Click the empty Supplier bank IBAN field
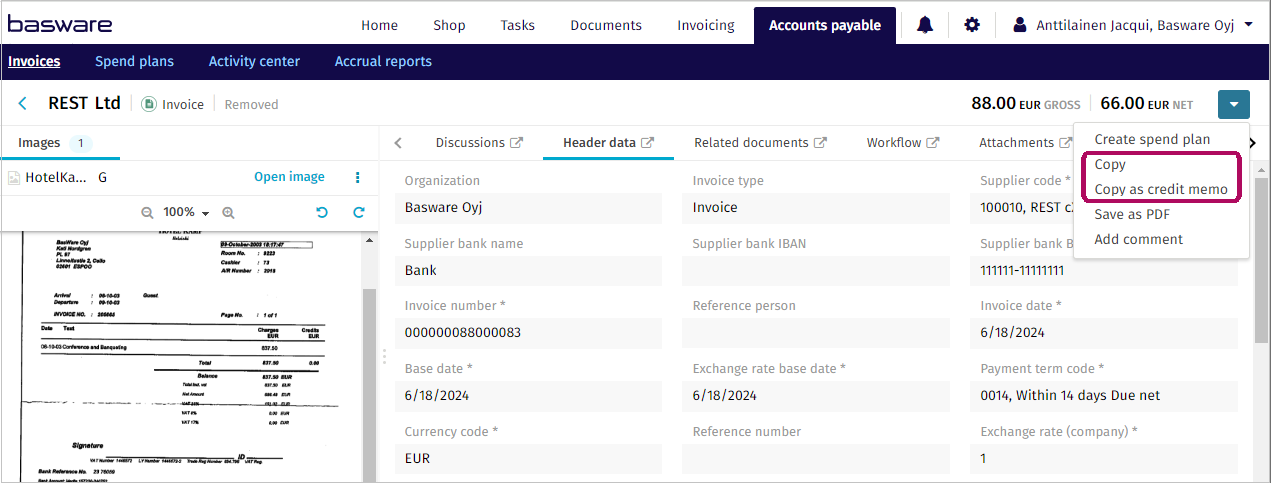 [x=816, y=270]
